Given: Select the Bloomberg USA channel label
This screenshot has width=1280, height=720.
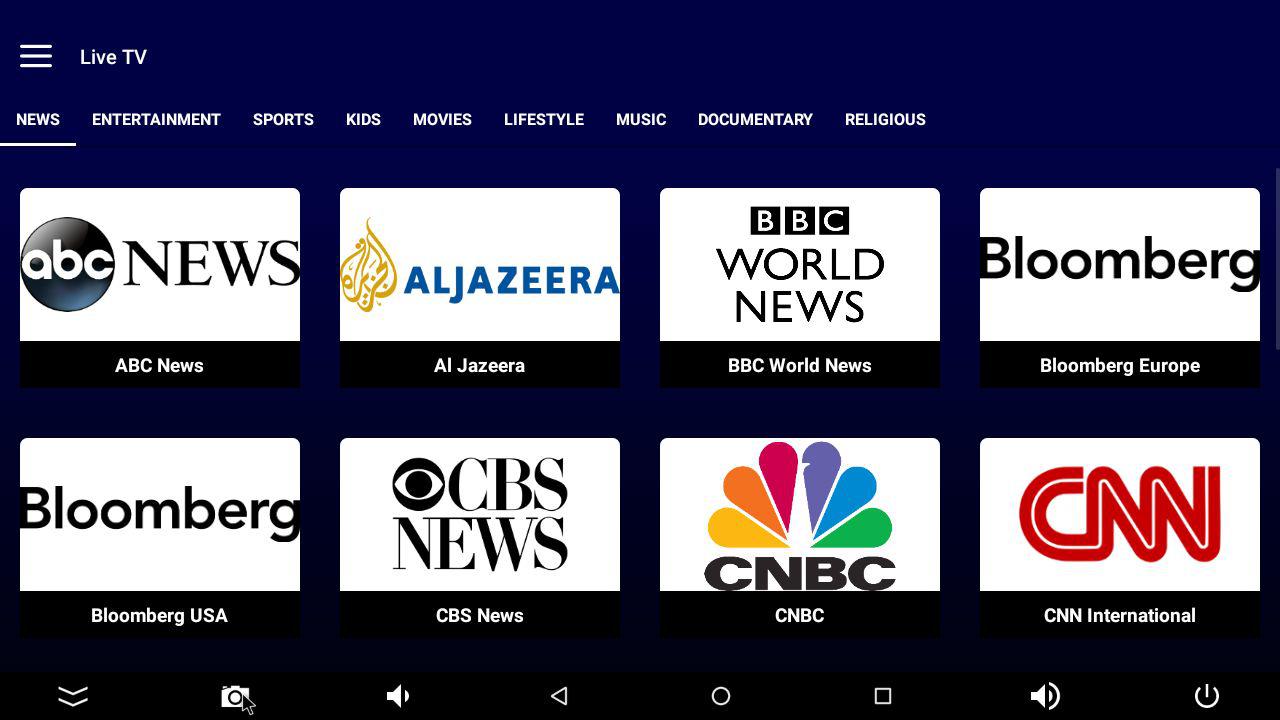Looking at the screenshot, I should 159,615.
